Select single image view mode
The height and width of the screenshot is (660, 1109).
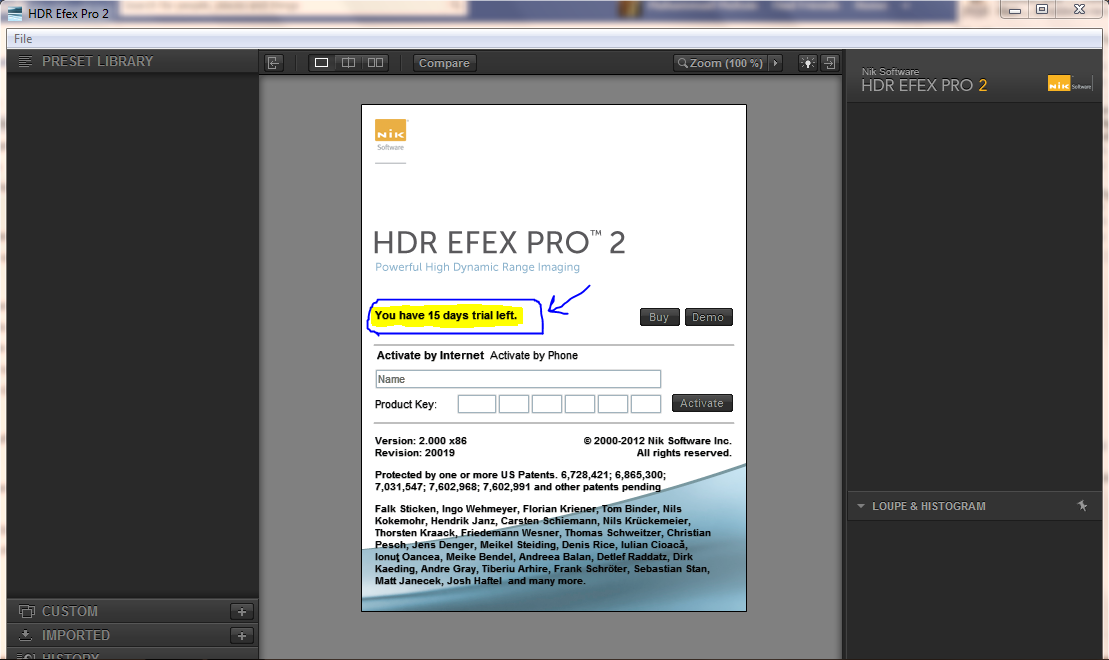(x=321, y=63)
